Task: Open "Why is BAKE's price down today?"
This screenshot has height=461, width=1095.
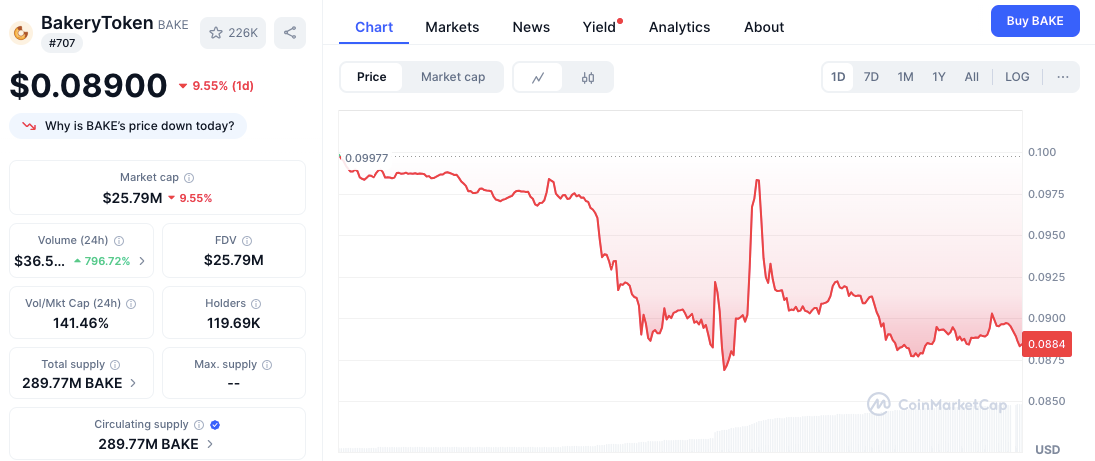Action: [x=128, y=126]
